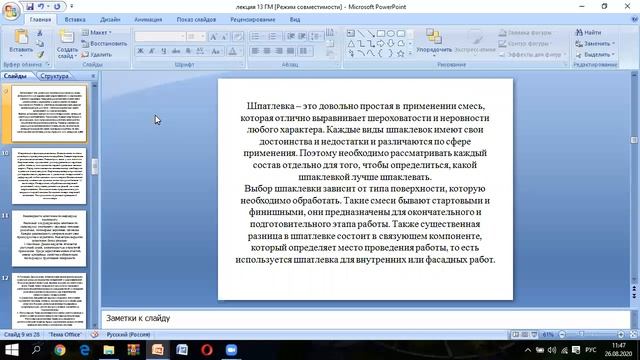640x360 pixels.
Task: Save the presentation from quick access toolbar
Action: (x=30, y=7)
